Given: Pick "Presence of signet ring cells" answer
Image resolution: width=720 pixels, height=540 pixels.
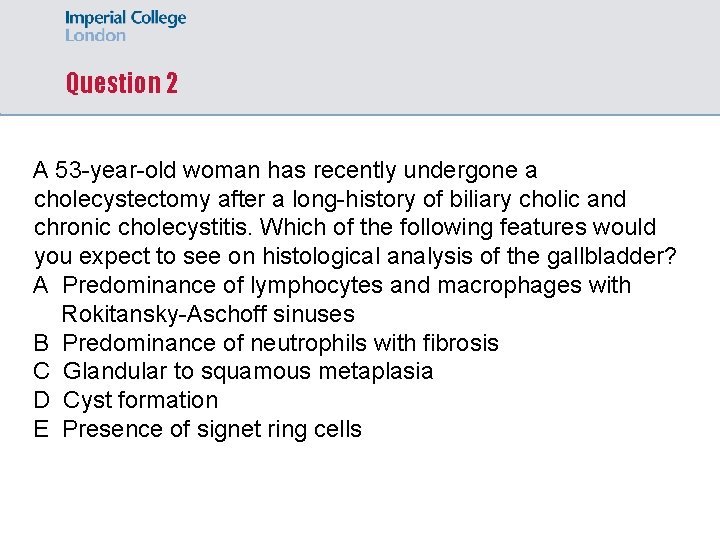Looking at the screenshot, I should click(x=212, y=430).
